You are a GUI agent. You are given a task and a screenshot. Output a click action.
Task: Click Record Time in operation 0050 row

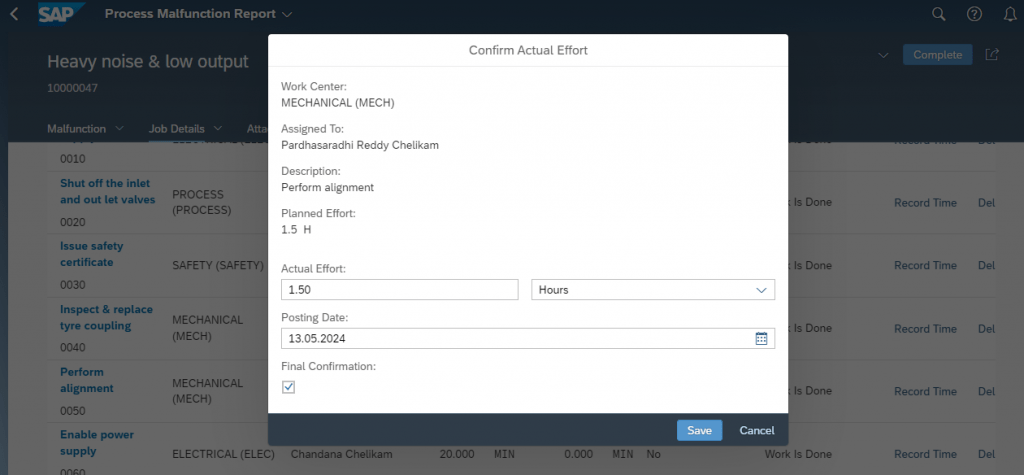click(x=925, y=391)
